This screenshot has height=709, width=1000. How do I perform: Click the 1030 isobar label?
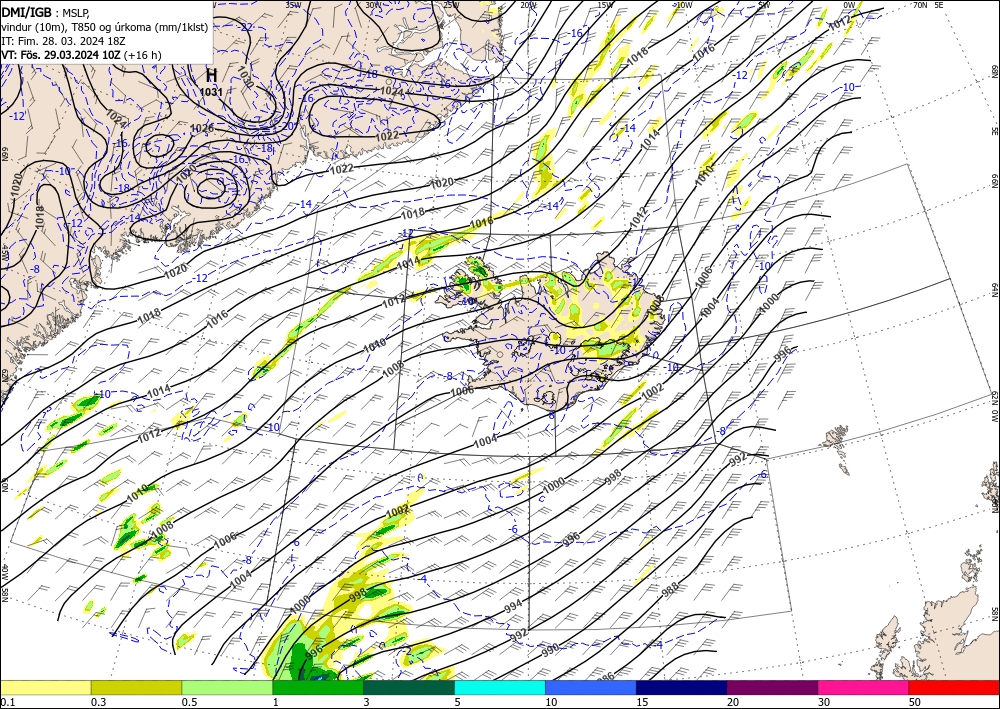[245, 77]
